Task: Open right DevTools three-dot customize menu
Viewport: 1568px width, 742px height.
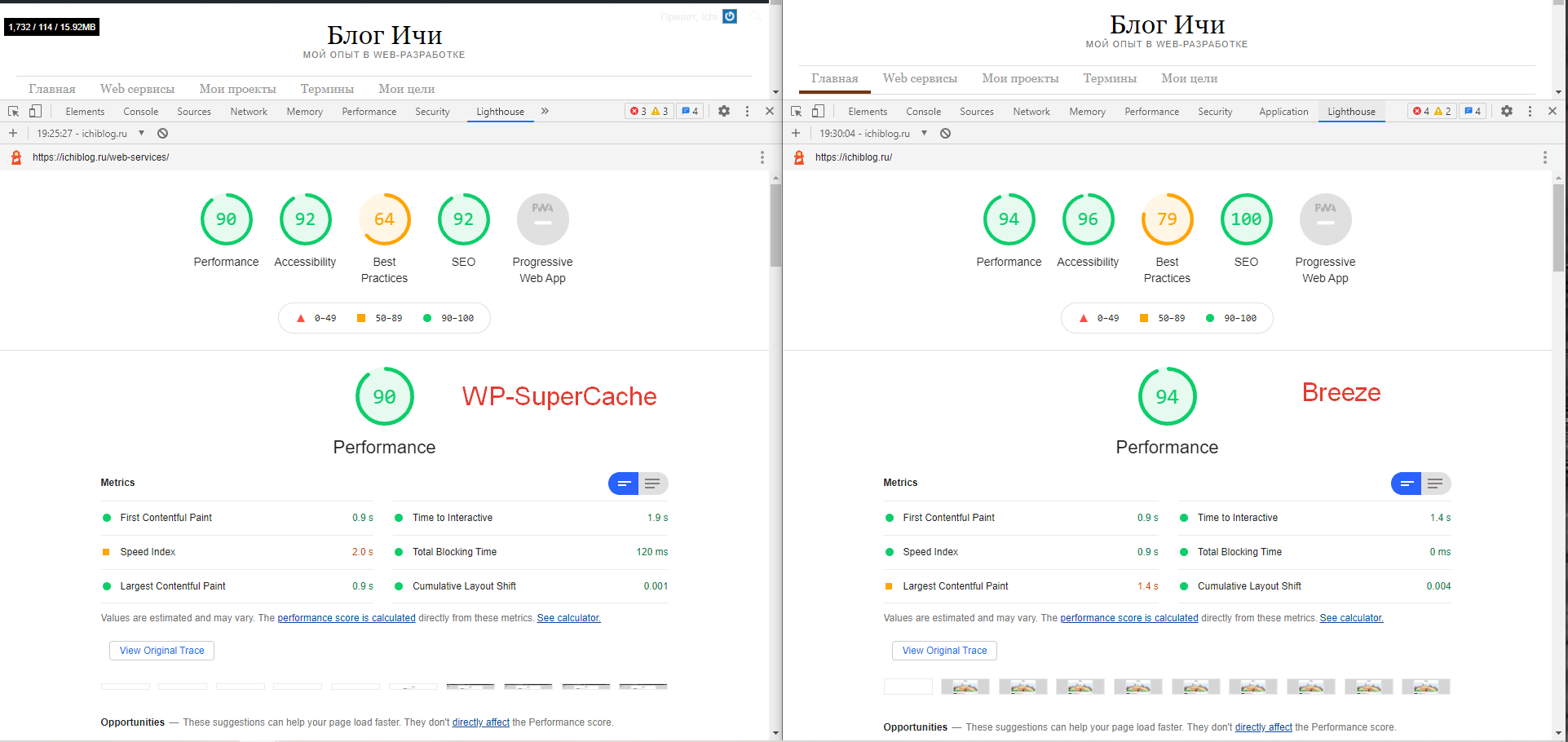Action: click(1530, 112)
